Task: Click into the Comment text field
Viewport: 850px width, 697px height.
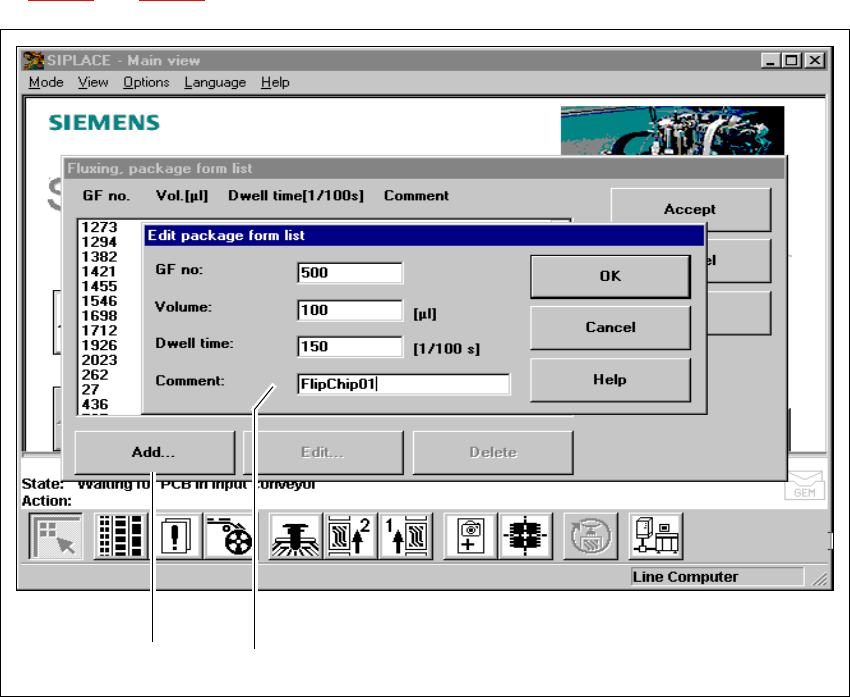Action: click(x=403, y=384)
